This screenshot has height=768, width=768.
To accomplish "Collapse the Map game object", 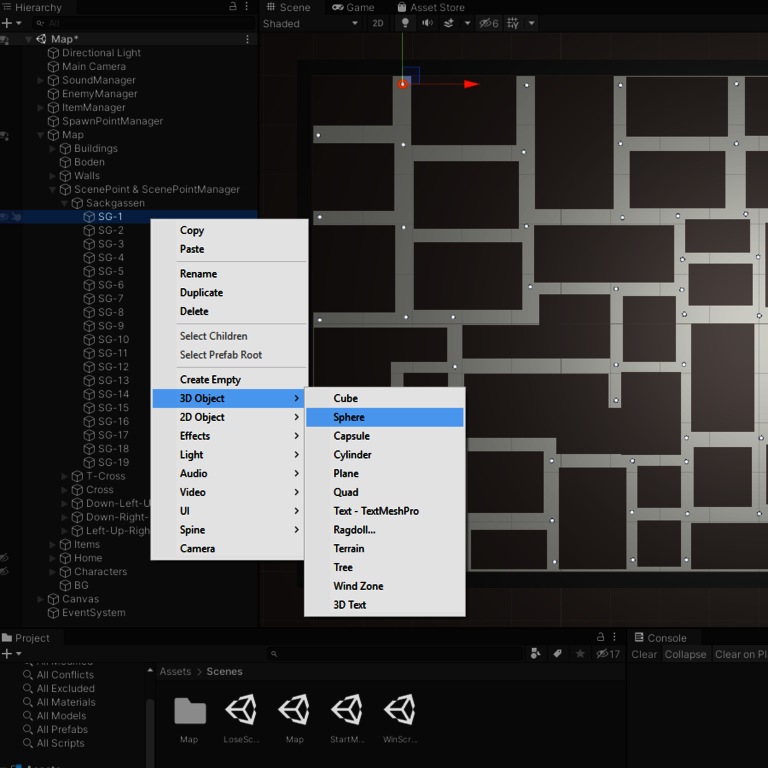I will pyautogui.click(x=41, y=135).
